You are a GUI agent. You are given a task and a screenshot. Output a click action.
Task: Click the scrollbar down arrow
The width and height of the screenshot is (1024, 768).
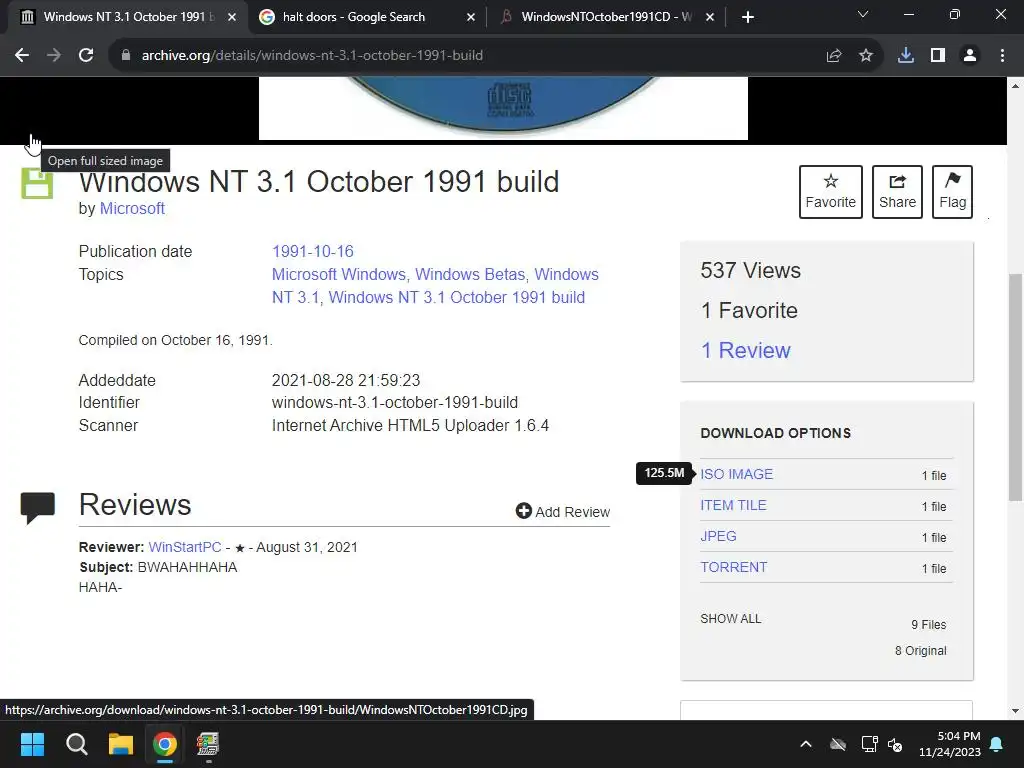pyautogui.click(x=1015, y=711)
